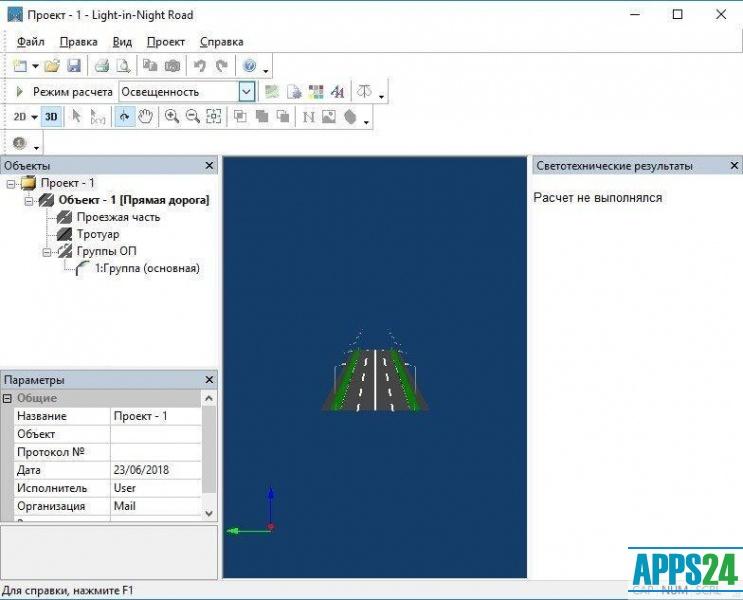
Task: Click the road model in 3D viewport
Action: click(x=375, y=379)
